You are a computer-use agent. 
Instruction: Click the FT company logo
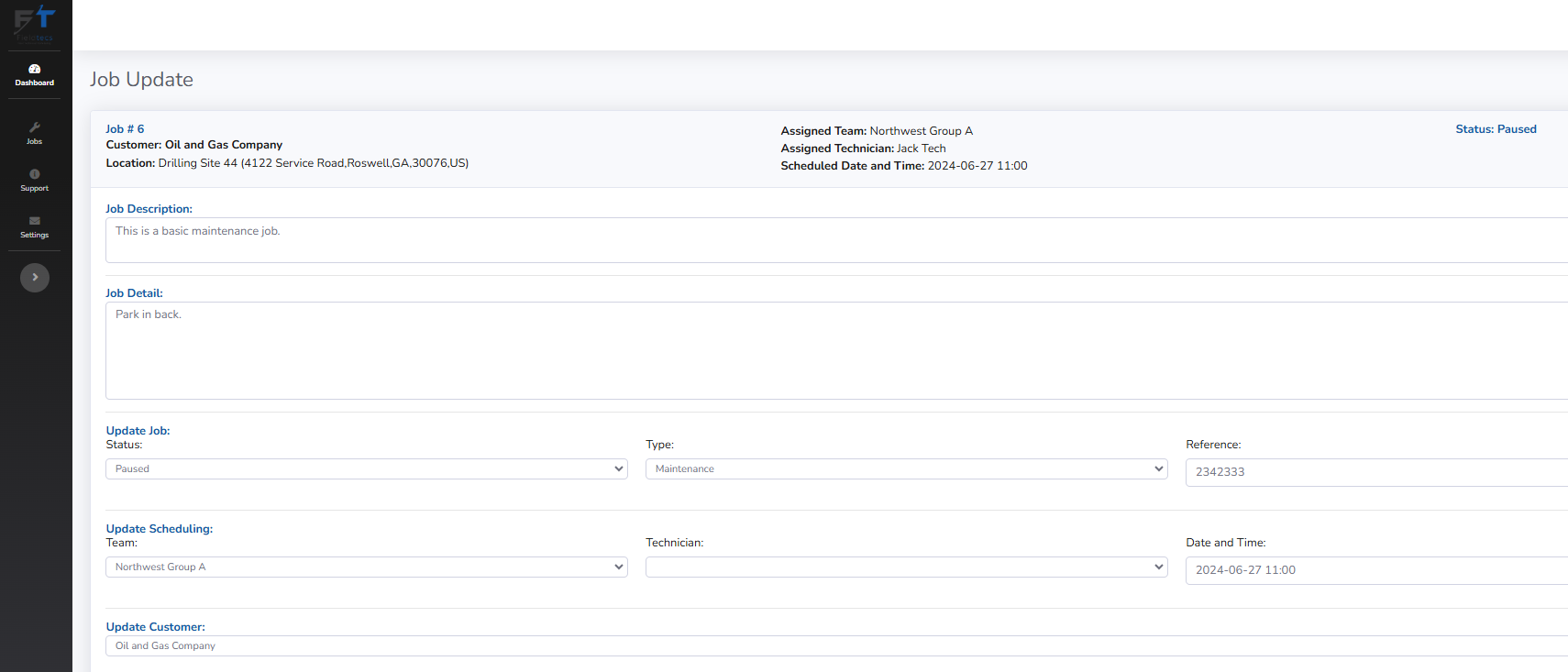click(x=35, y=22)
